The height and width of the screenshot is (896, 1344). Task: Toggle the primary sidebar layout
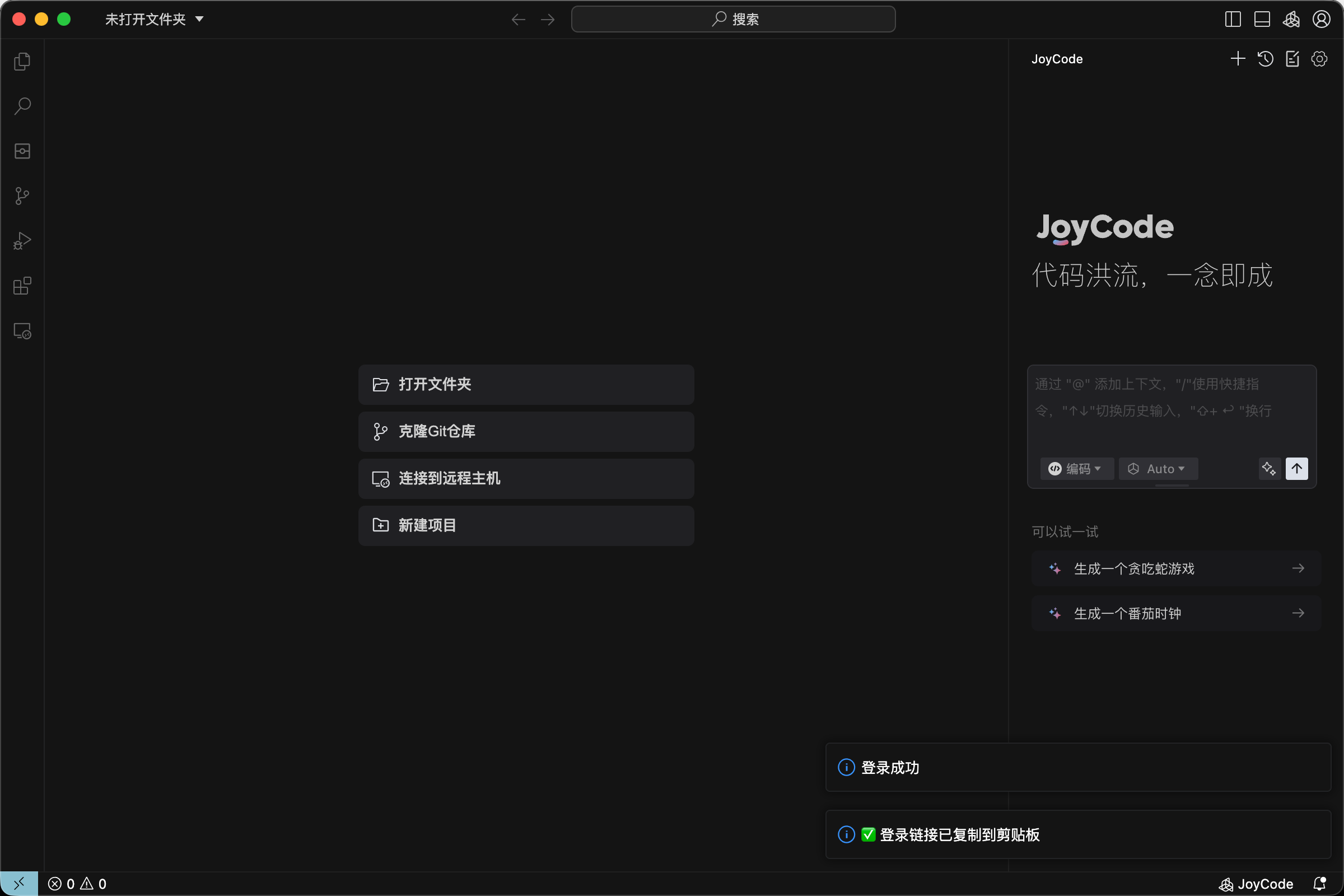click(1233, 20)
